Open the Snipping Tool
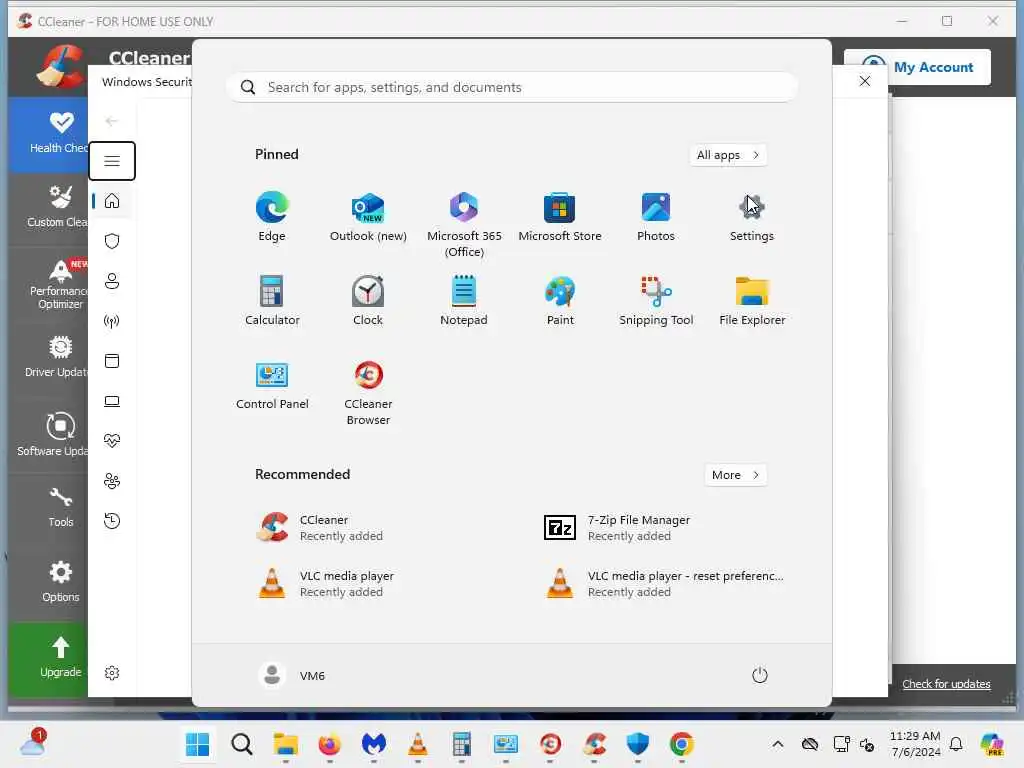This screenshot has height=768, width=1024. click(656, 300)
